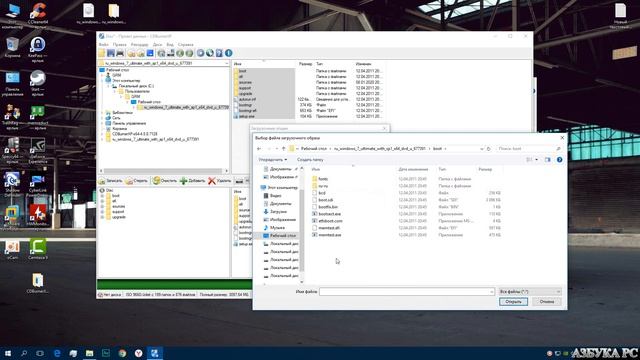
Task: Toggle the preview pane icon in the dialog
Action: pos(547,160)
